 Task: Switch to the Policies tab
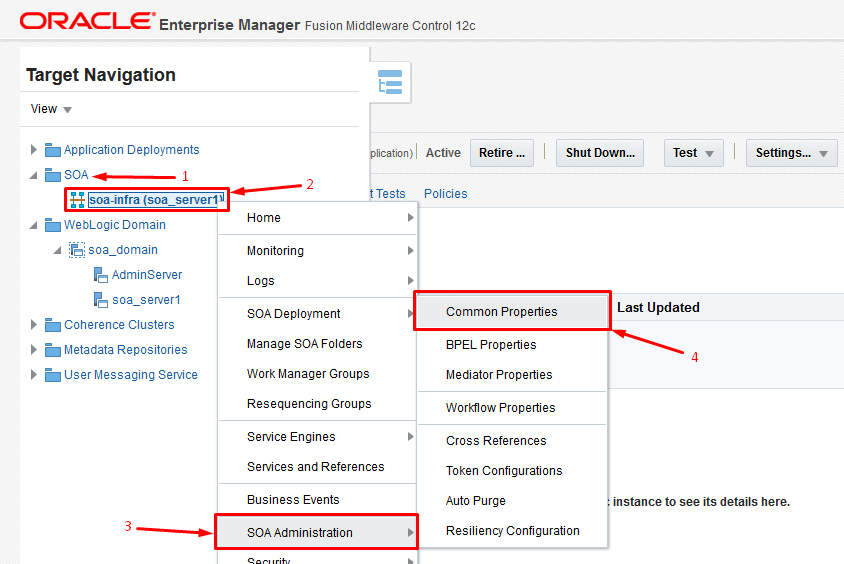(446, 194)
